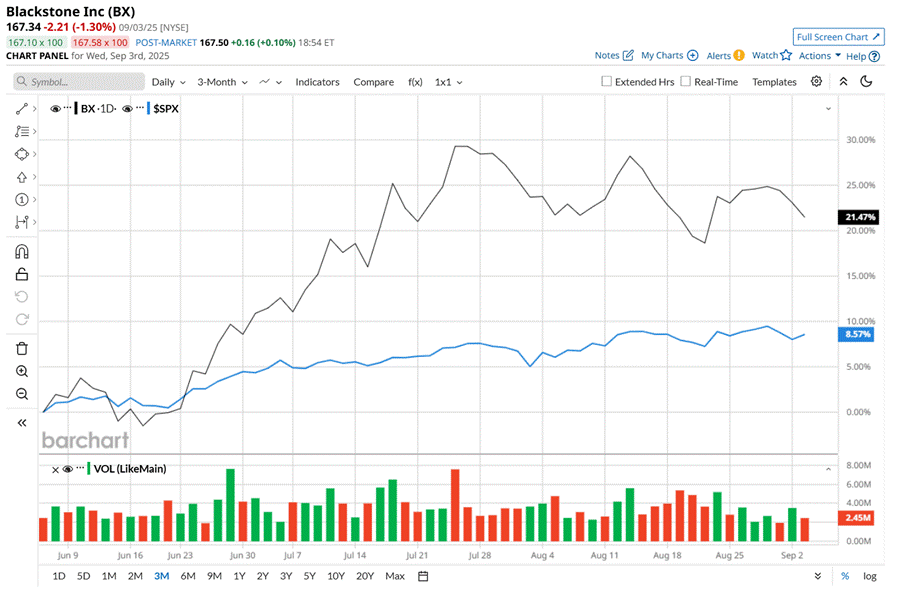
Task: Click the Watch star icon
Action: tap(786, 55)
